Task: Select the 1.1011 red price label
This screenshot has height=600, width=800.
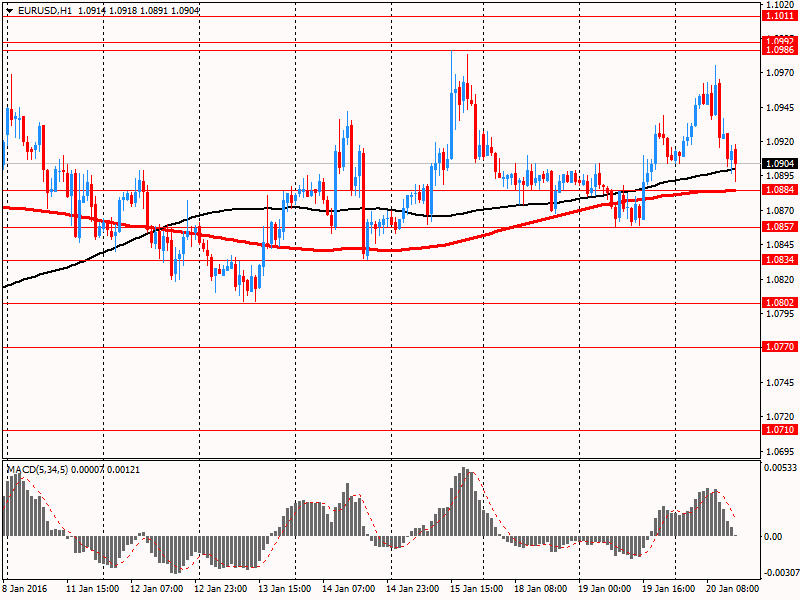Action: coord(779,16)
